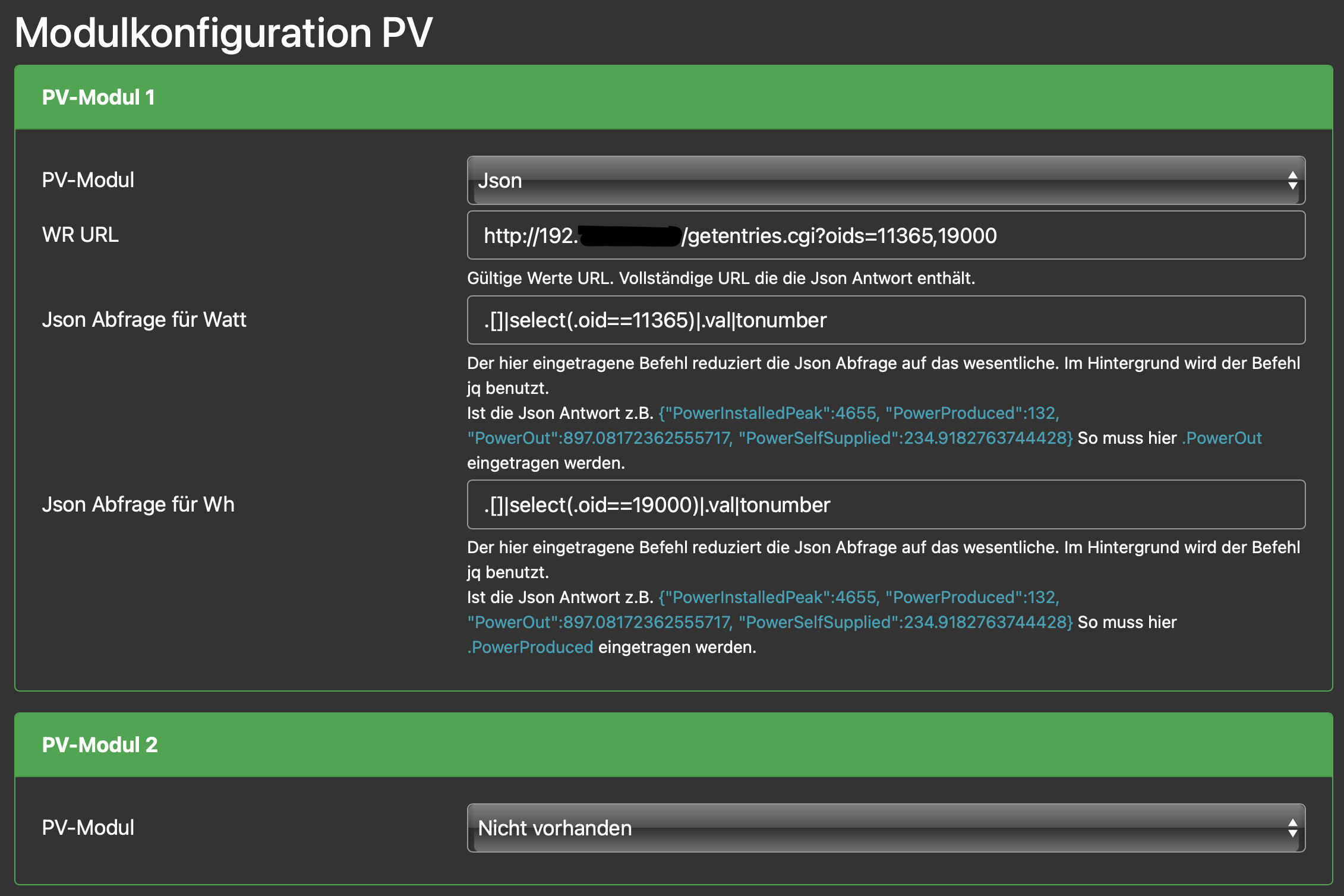
Task: Click the PV-Modul 2 section header
Action: [x=100, y=745]
